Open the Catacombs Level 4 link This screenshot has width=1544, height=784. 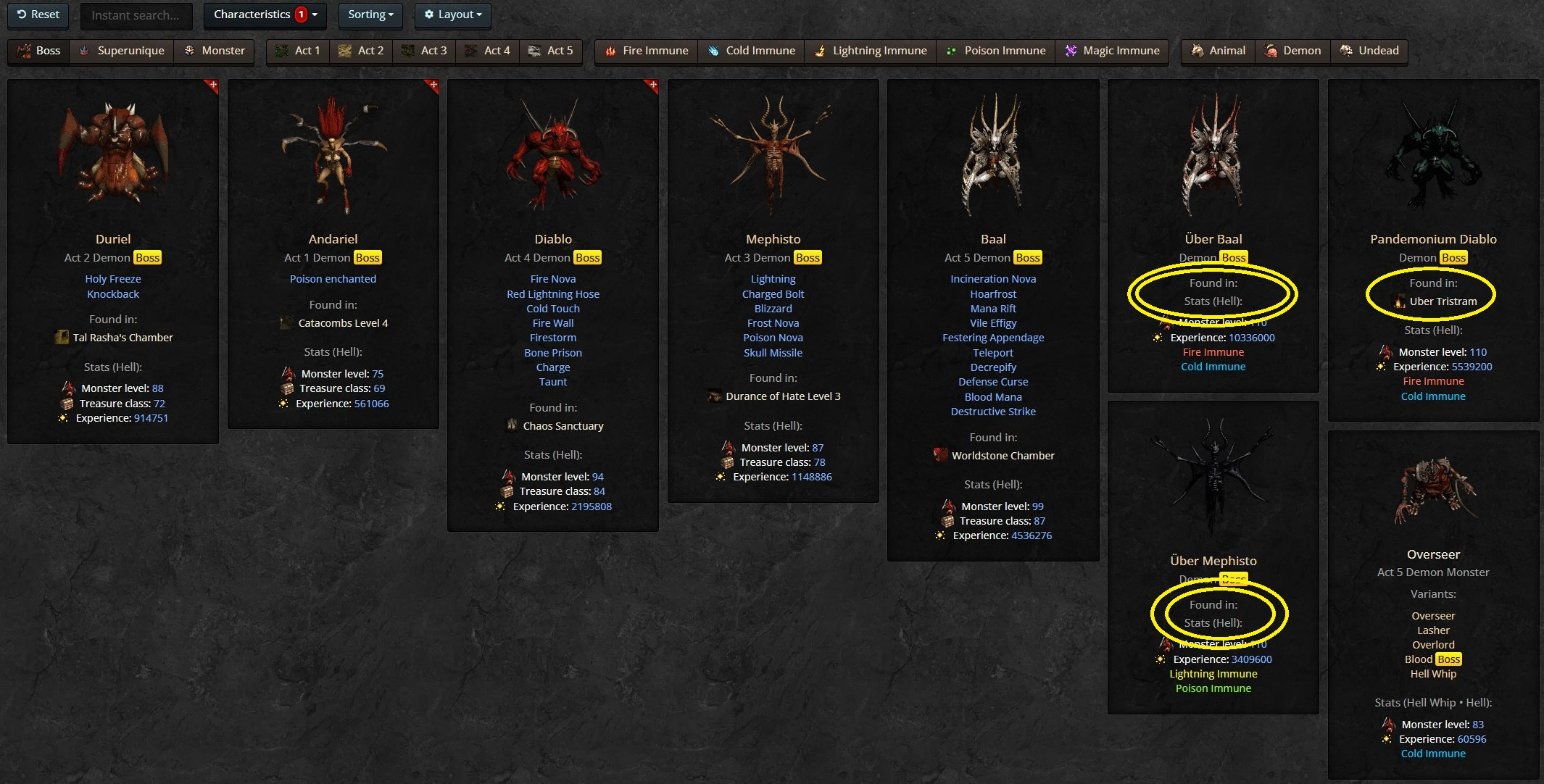343,323
